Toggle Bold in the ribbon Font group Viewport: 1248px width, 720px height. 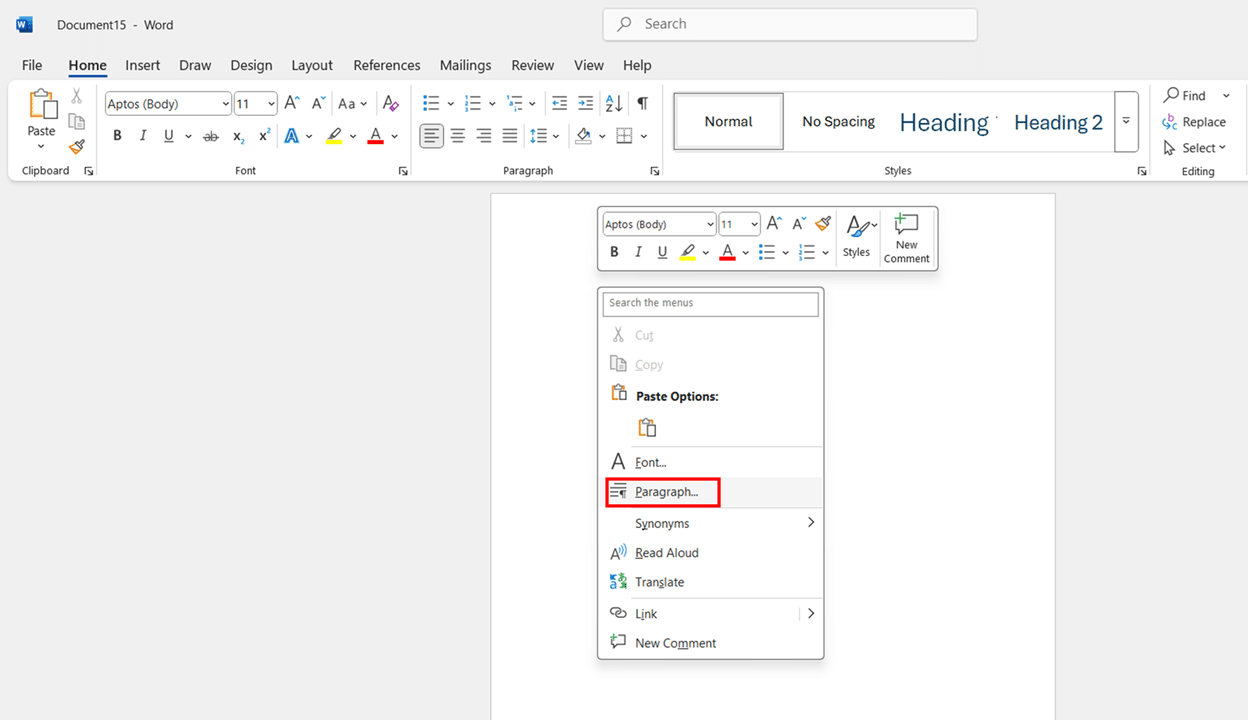[x=117, y=136]
